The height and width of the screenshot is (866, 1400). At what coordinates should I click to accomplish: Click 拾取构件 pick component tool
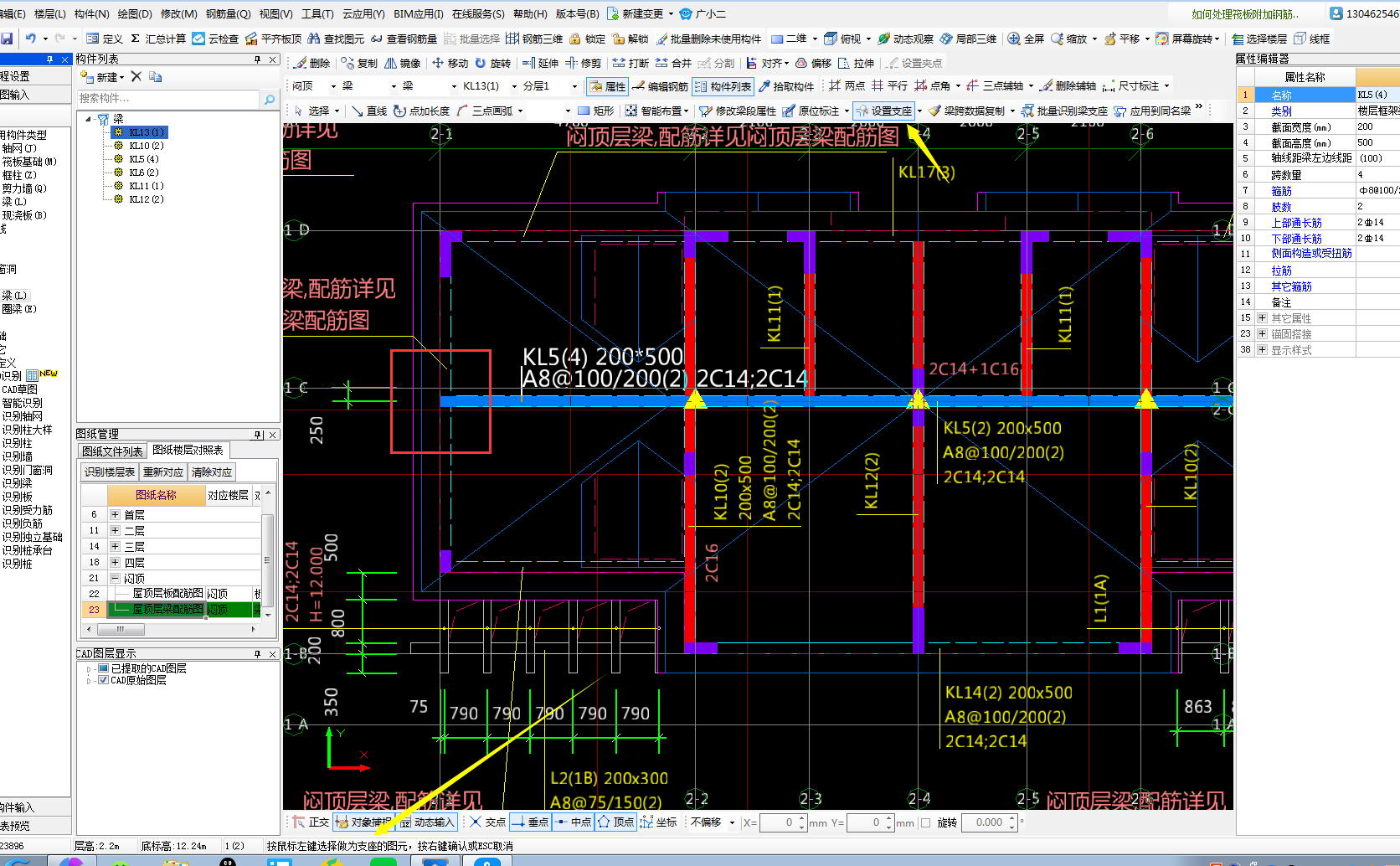[x=786, y=86]
